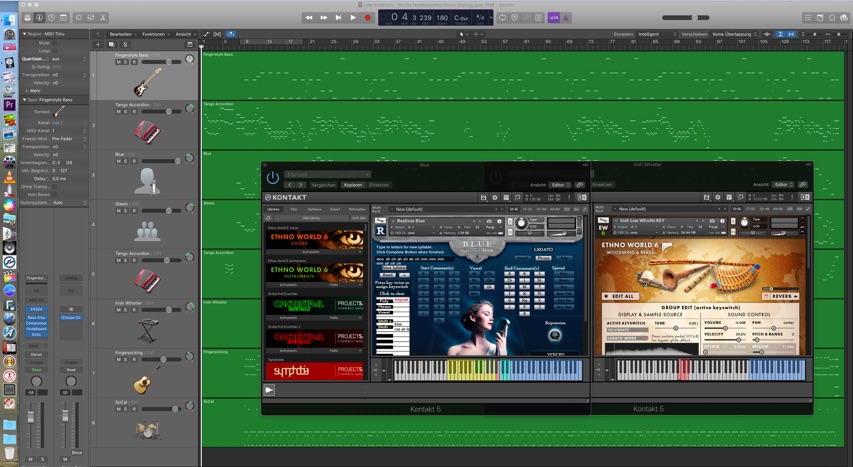Click the Fingerpicking acoustic guitar icon
The image size is (853, 467).
(147, 379)
